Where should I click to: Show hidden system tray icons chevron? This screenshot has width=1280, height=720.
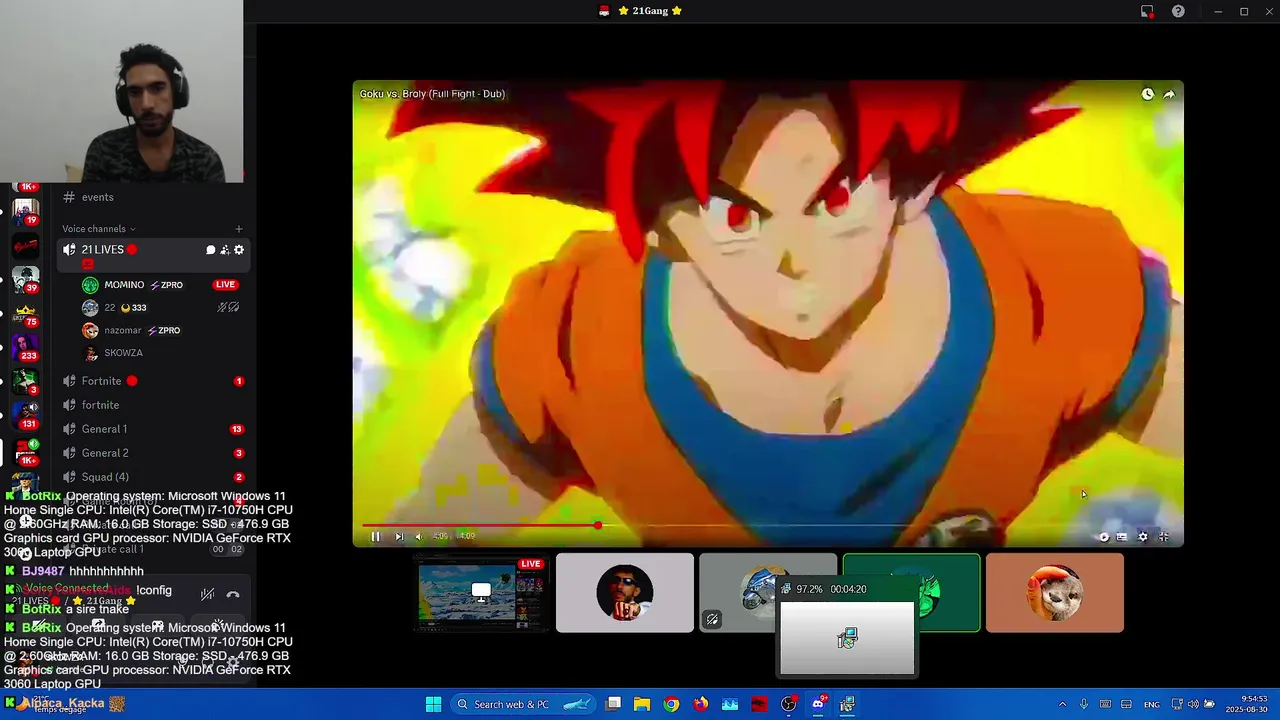[x=1062, y=704]
